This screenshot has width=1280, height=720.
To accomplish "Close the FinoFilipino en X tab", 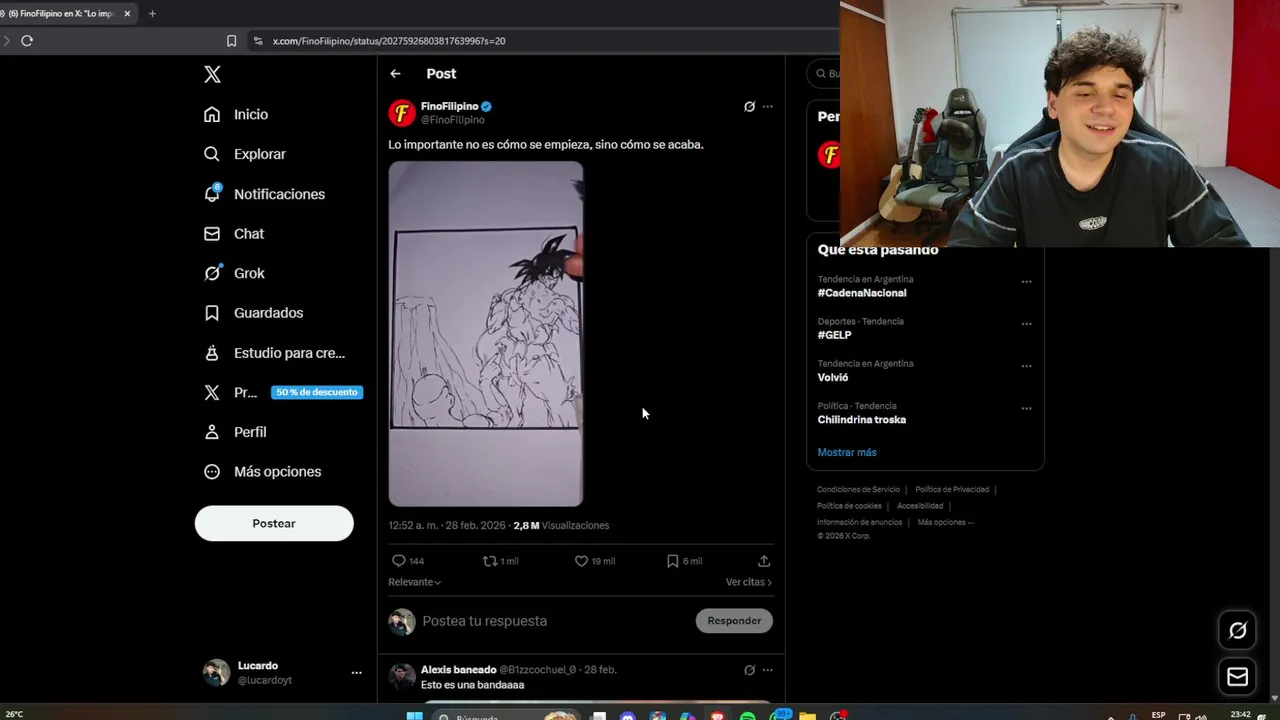I will pos(127,14).
